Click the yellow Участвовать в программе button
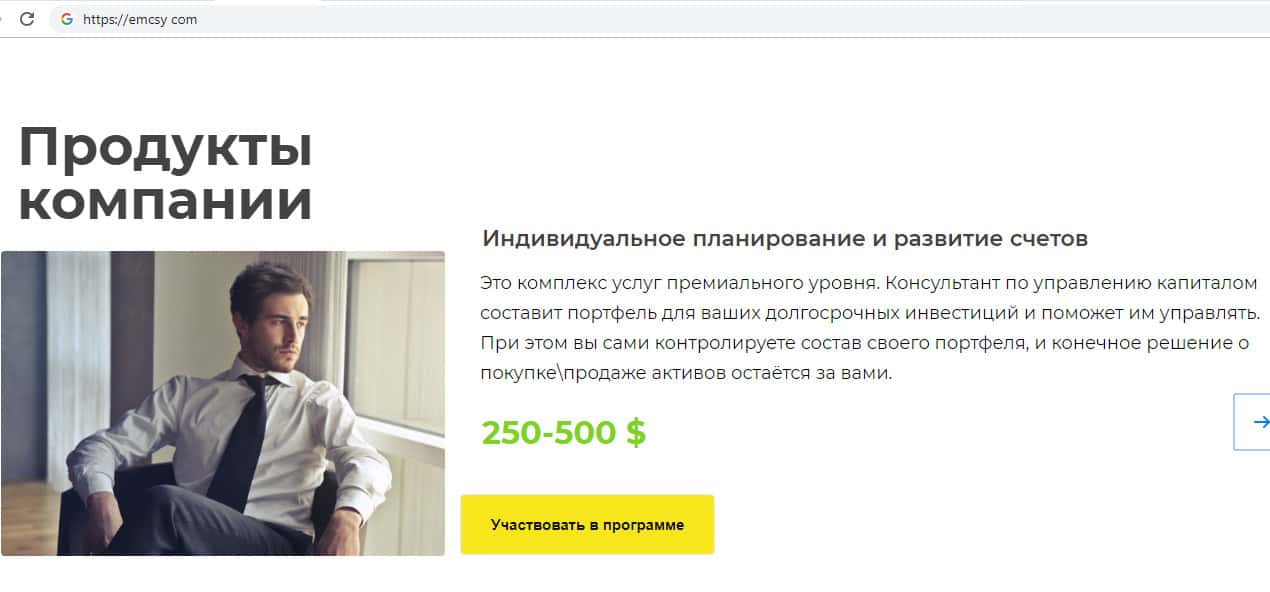The image size is (1270, 592). [x=587, y=524]
